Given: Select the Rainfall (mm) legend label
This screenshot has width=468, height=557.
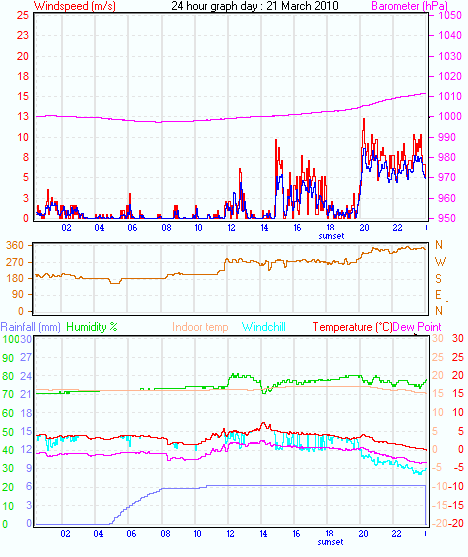Looking at the screenshot, I should (x=31, y=327).
